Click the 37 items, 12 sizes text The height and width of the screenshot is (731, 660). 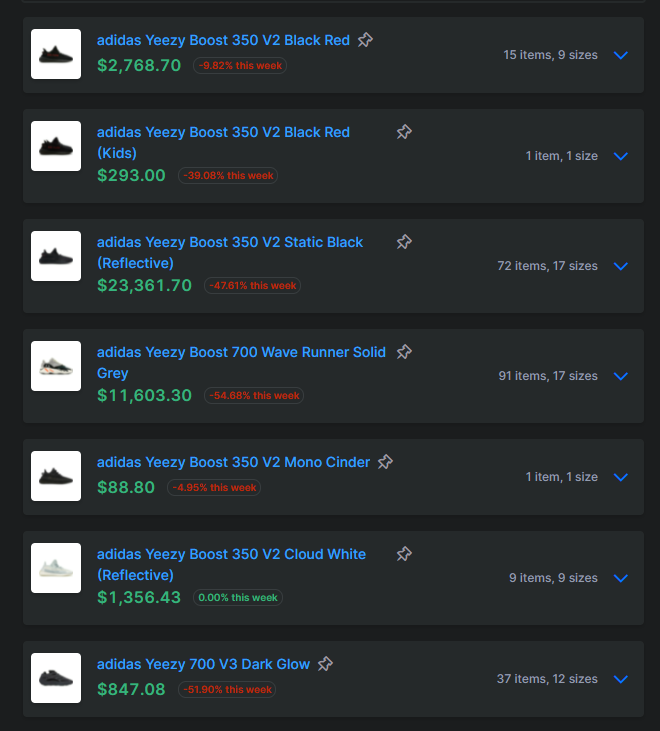coord(547,679)
